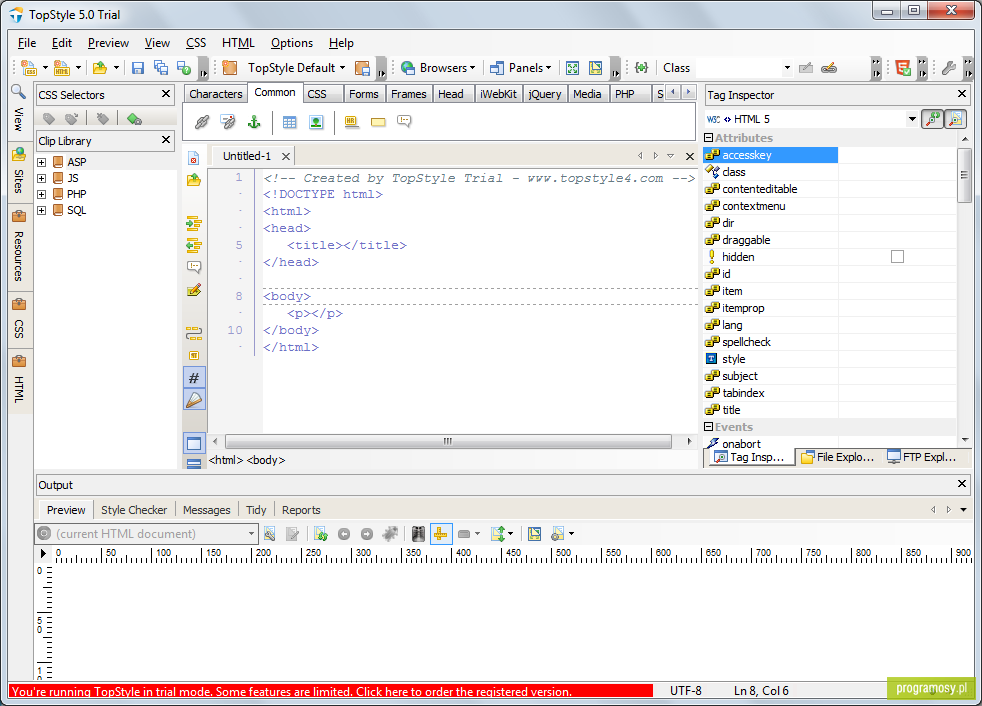Click the new CSS file icon
The width and height of the screenshot is (982, 706).
click(x=29, y=68)
